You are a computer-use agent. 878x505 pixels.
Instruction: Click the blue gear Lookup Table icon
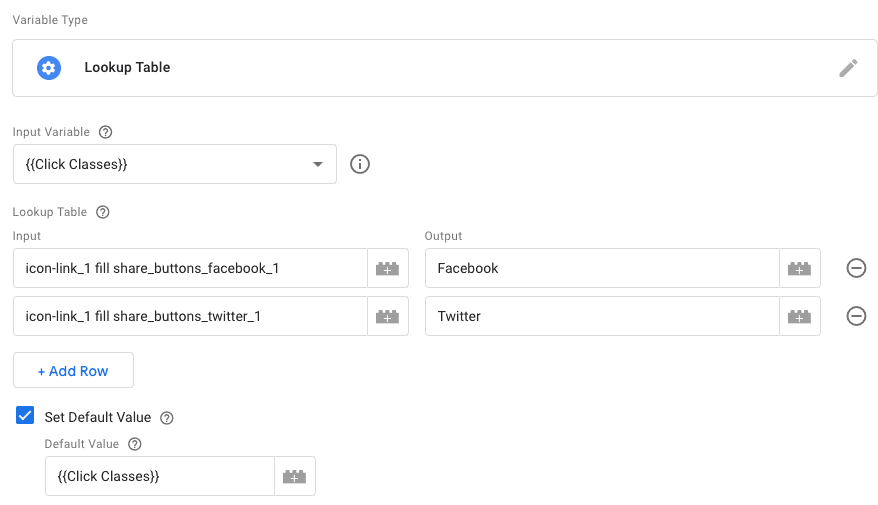tap(49, 68)
